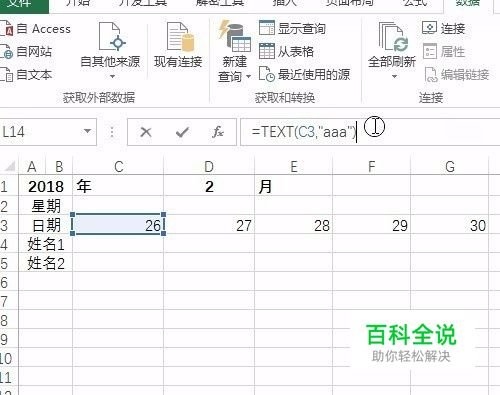Open From Other Sources (自其他来源)
Viewport: 500px width, 395px height.
[x=110, y=45]
